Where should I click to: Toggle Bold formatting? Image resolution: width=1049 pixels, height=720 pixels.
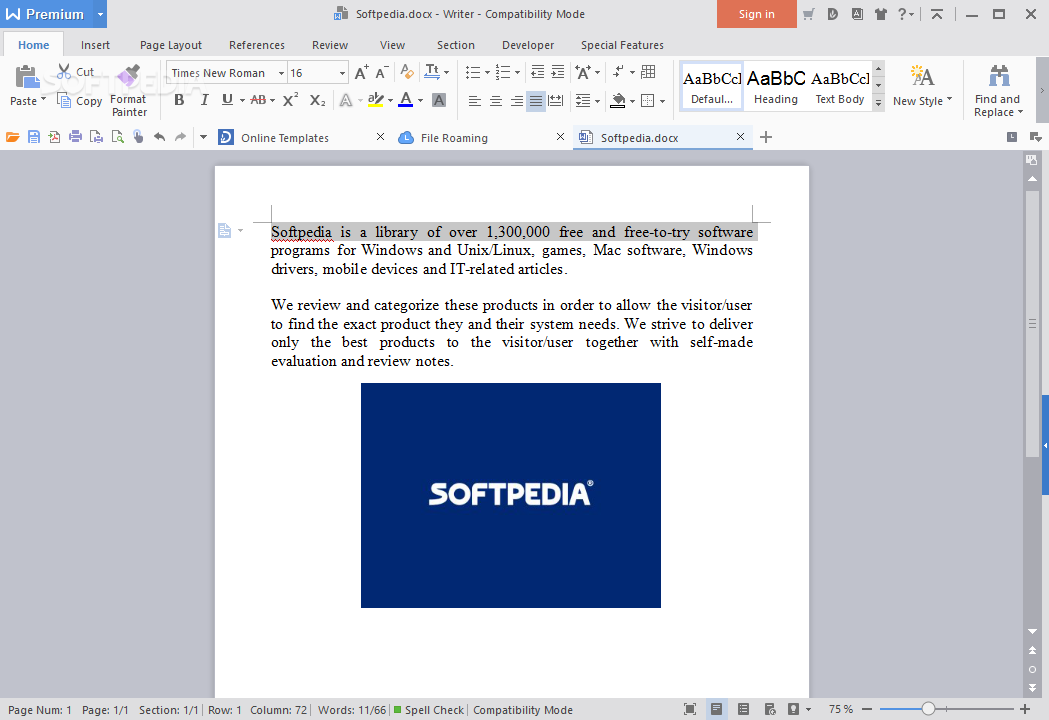(x=178, y=100)
